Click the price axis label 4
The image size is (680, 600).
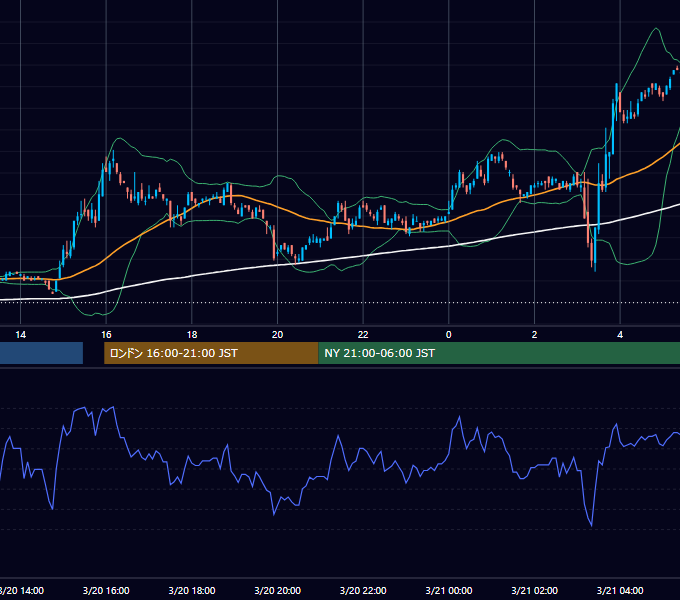tap(620, 335)
